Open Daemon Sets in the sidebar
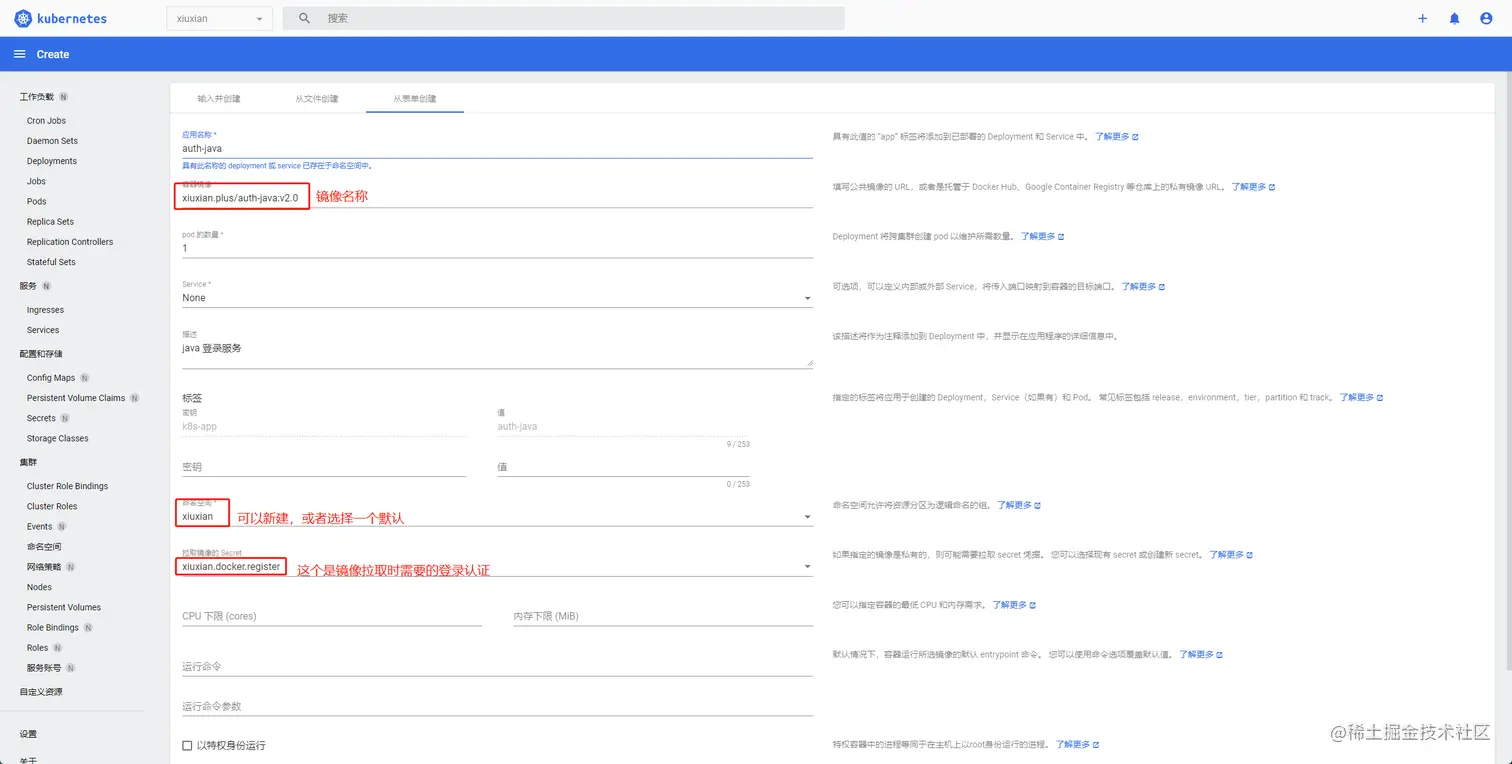Viewport: 1512px width, 764px height. click(x=52, y=141)
